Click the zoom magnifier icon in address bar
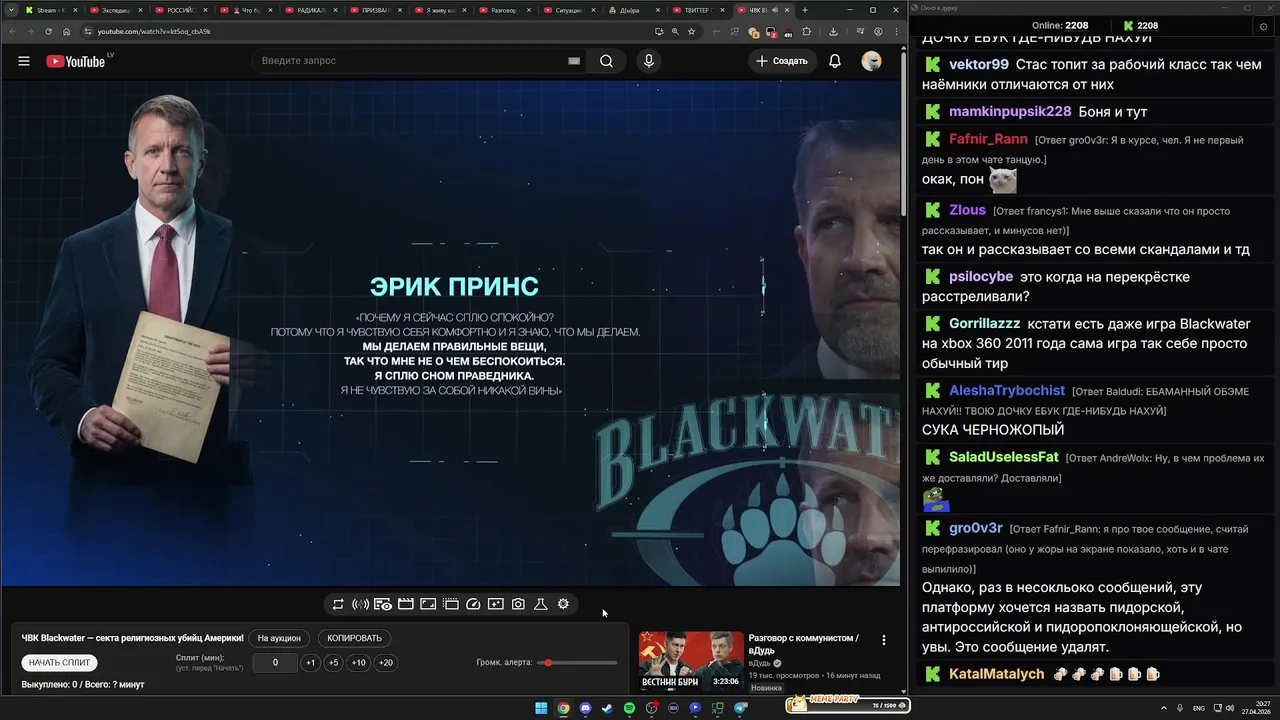The width and height of the screenshot is (1280, 720). click(x=675, y=31)
